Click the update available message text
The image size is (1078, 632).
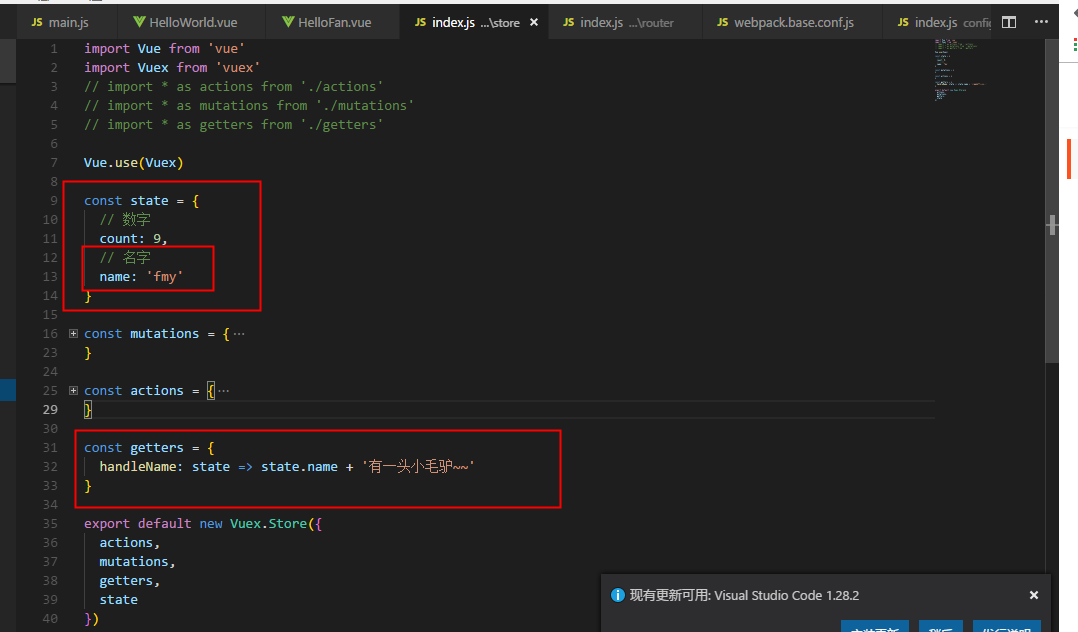pyautogui.click(x=745, y=596)
